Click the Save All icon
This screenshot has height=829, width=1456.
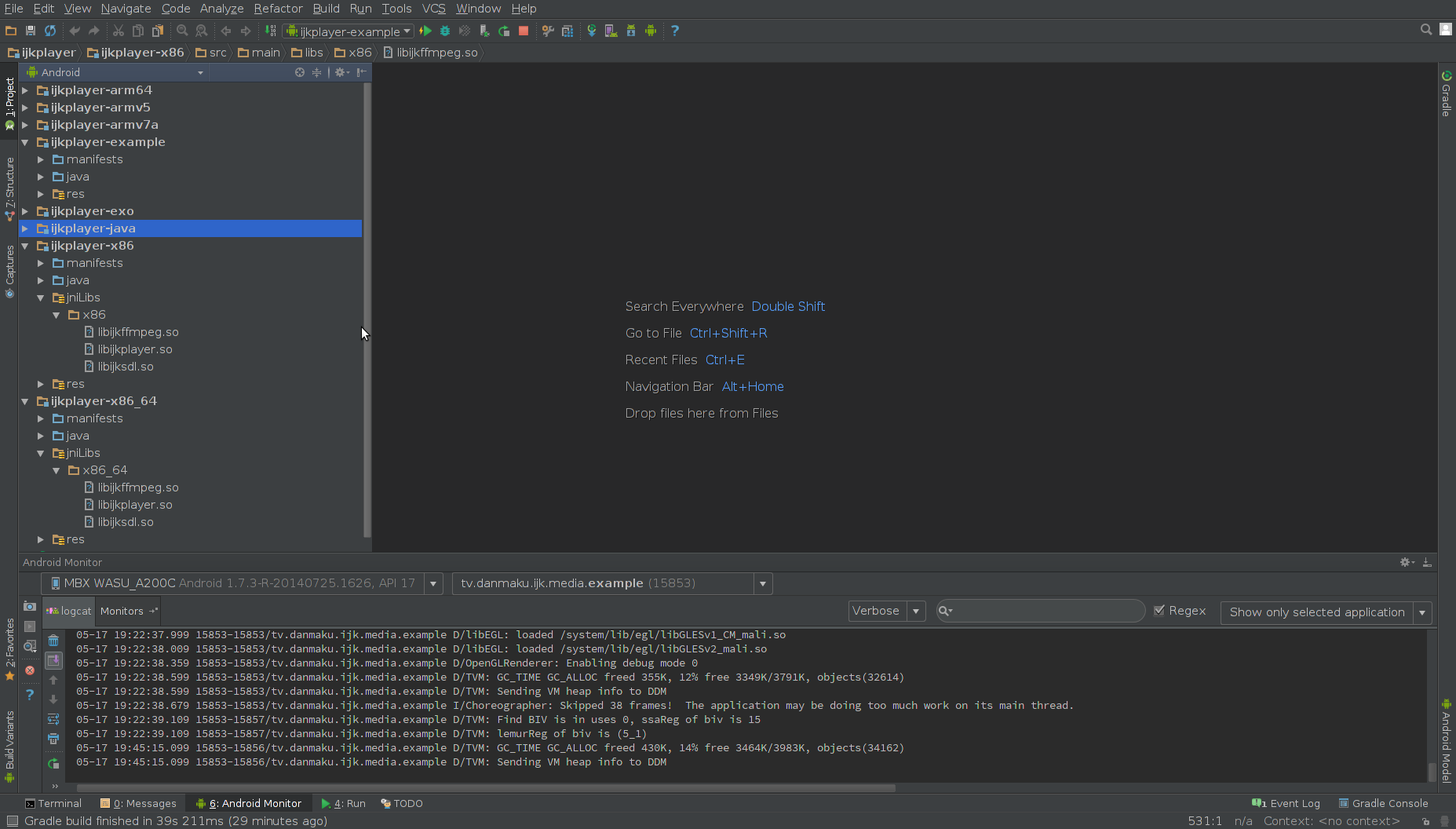tap(31, 31)
